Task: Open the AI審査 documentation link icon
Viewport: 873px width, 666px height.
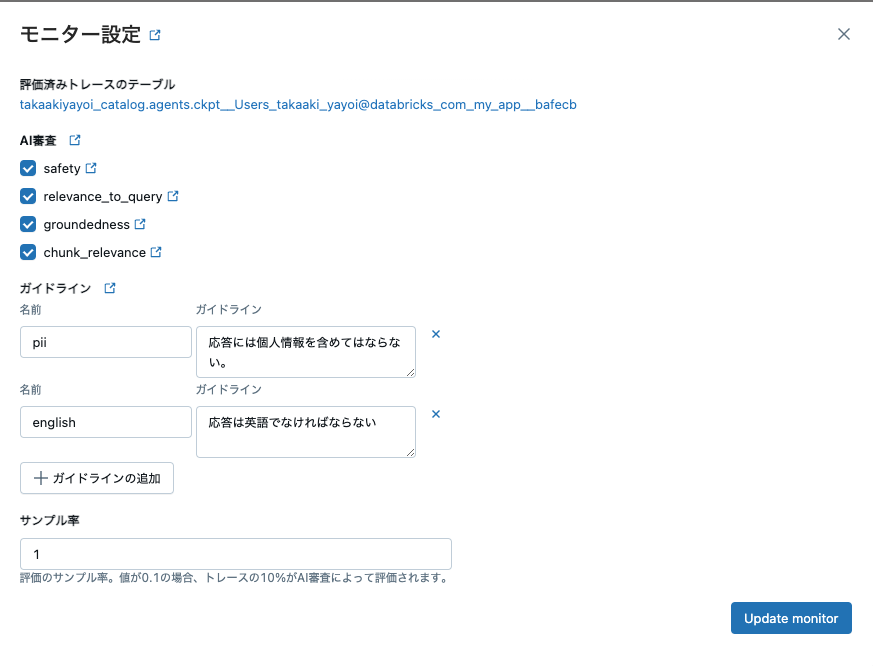Action: 75,140
